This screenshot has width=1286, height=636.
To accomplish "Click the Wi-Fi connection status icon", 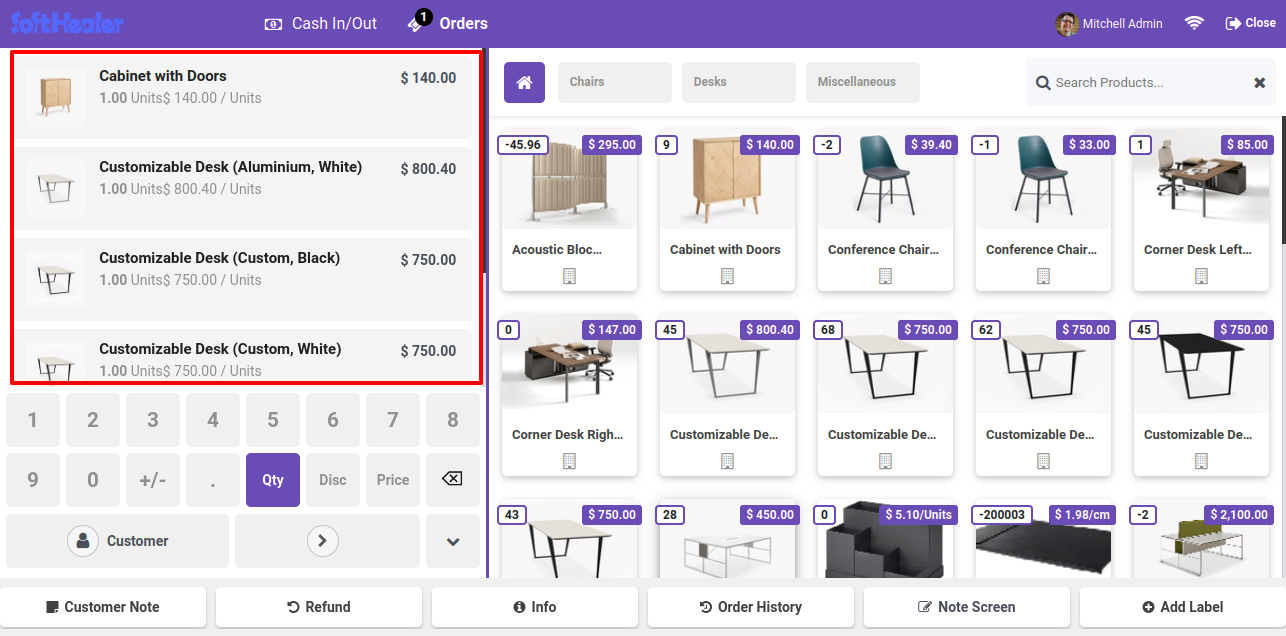I will pos(1194,23).
